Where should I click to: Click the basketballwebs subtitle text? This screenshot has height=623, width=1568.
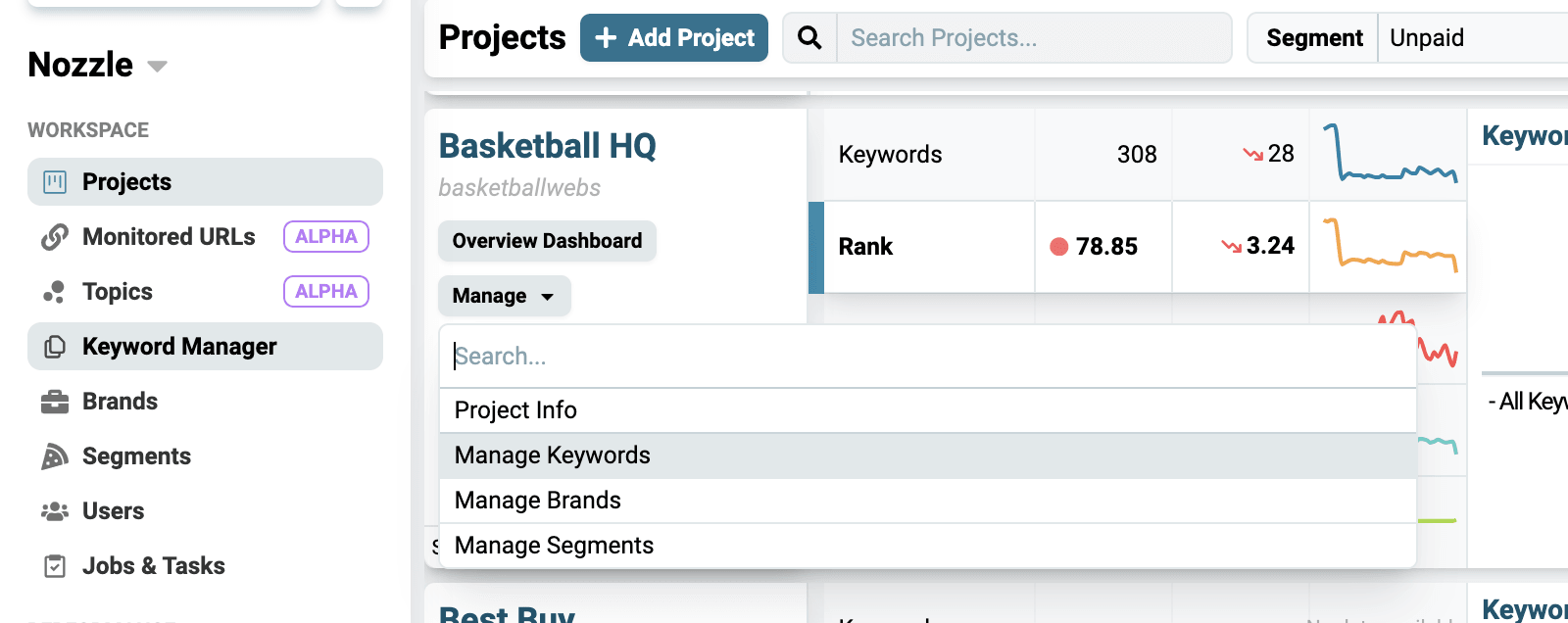coord(519,188)
